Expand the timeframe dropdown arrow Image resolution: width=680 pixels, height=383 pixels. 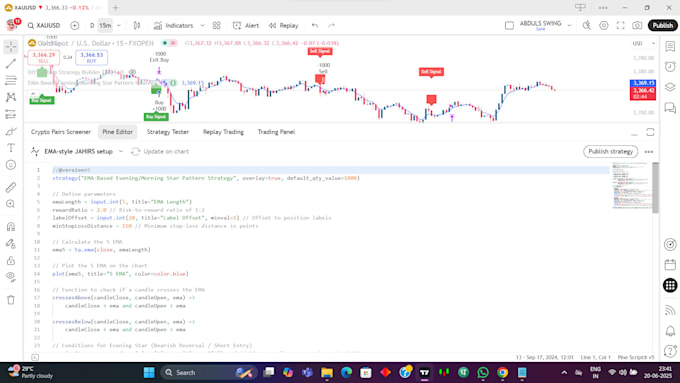tap(119, 26)
